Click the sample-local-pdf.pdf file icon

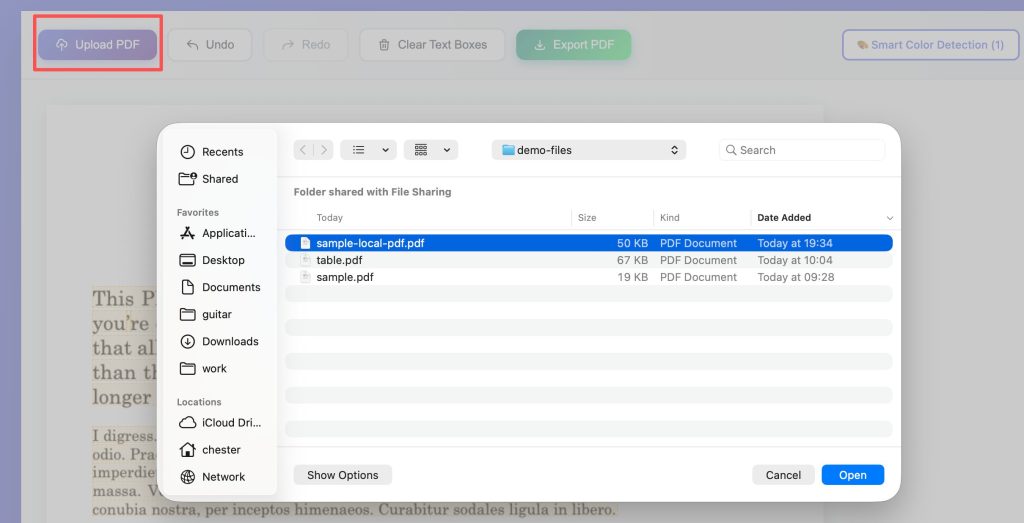[x=305, y=243]
